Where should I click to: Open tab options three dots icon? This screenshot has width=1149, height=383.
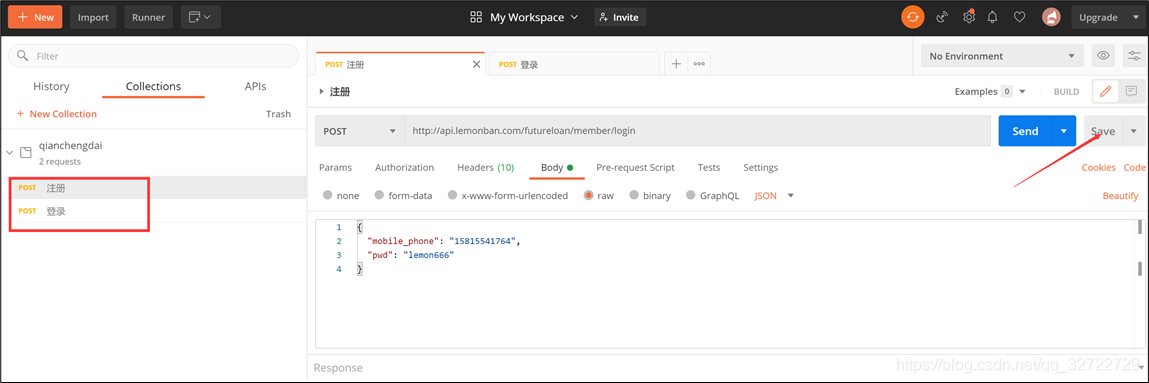pyautogui.click(x=699, y=64)
